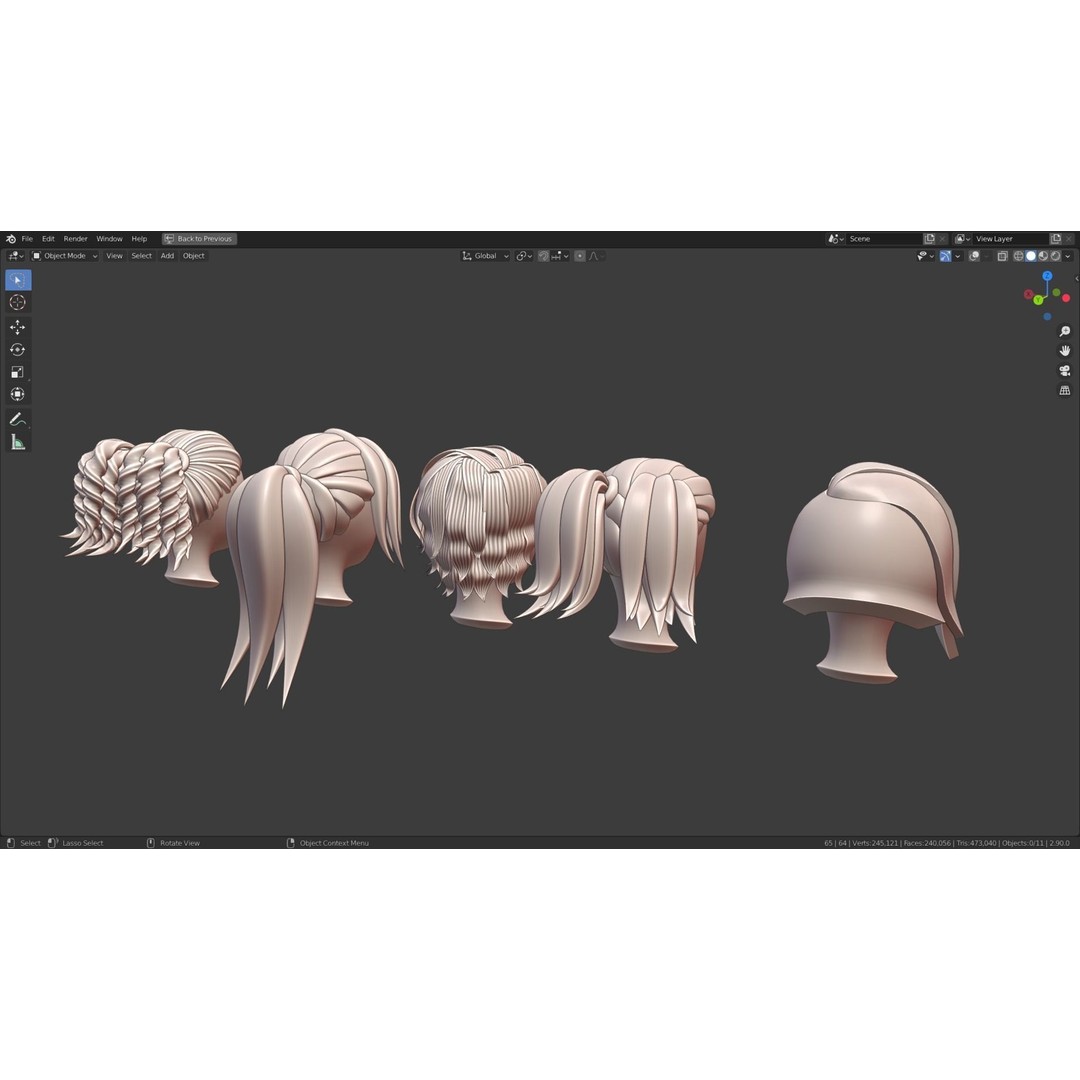The height and width of the screenshot is (1080, 1080).
Task: Open the Add menu
Action: [167, 256]
